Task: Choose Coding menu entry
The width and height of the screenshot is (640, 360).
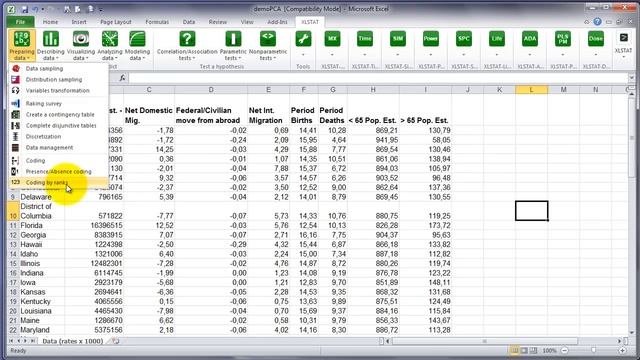Action: click(x=58, y=161)
